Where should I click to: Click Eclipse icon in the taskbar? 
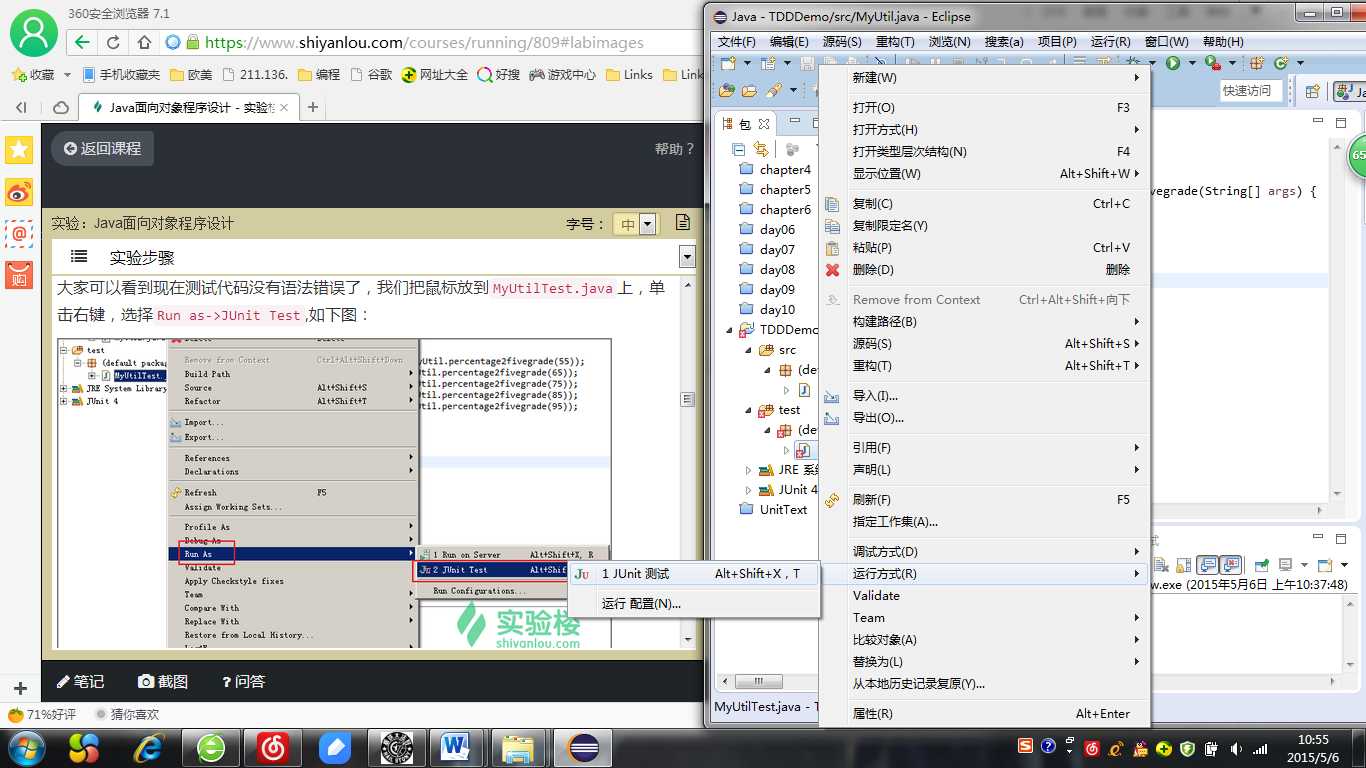point(583,747)
